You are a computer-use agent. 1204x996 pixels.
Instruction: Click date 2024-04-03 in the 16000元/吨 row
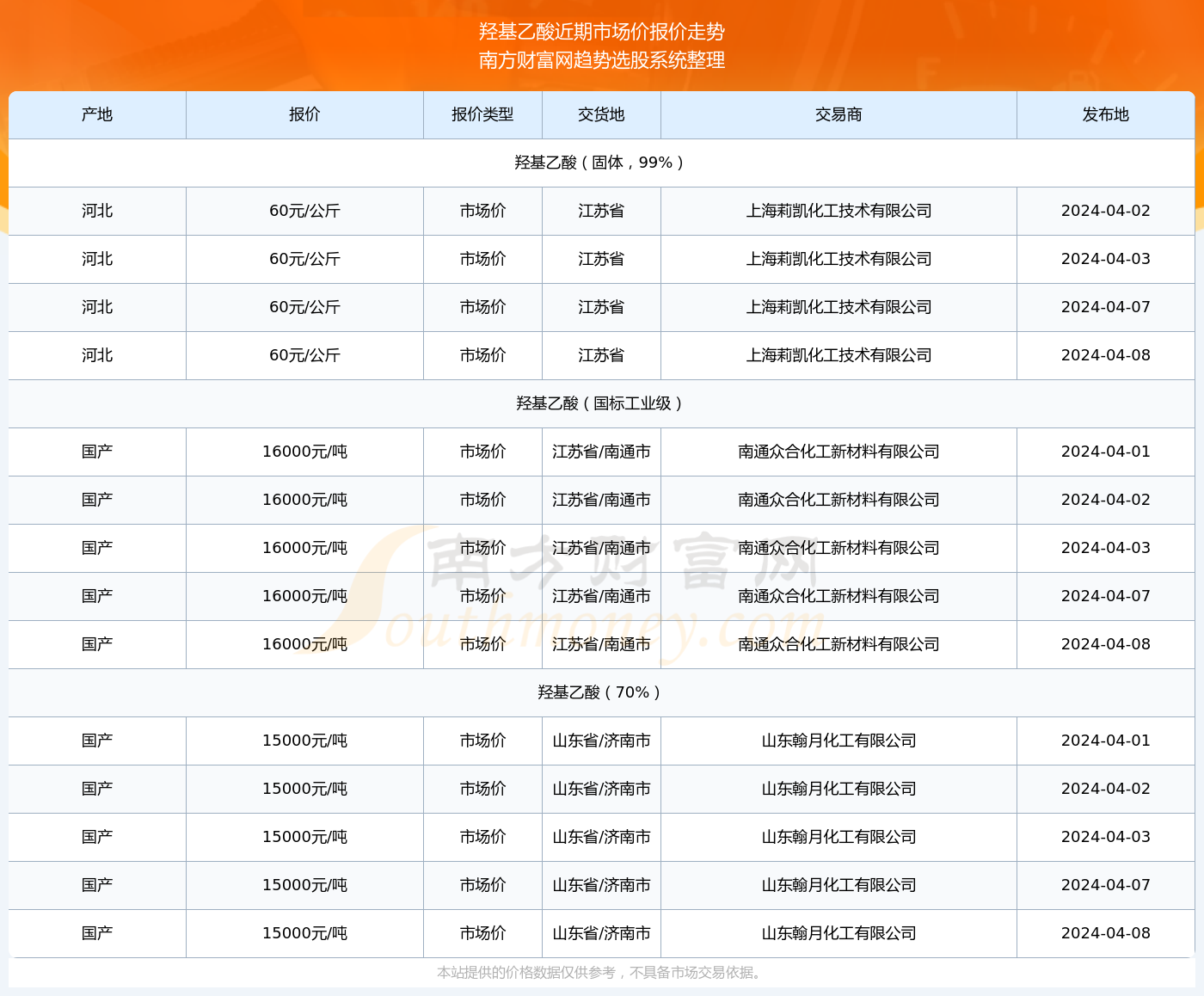pos(1105,548)
